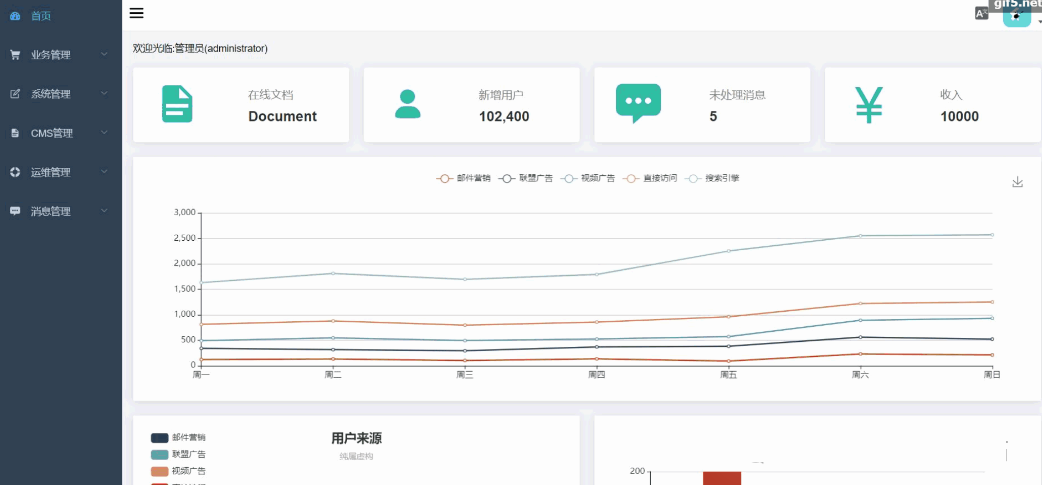Image resolution: width=1042 pixels, height=491 pixels.
Task: Open the CMS管理 menu item
Action: coord(52,133)
